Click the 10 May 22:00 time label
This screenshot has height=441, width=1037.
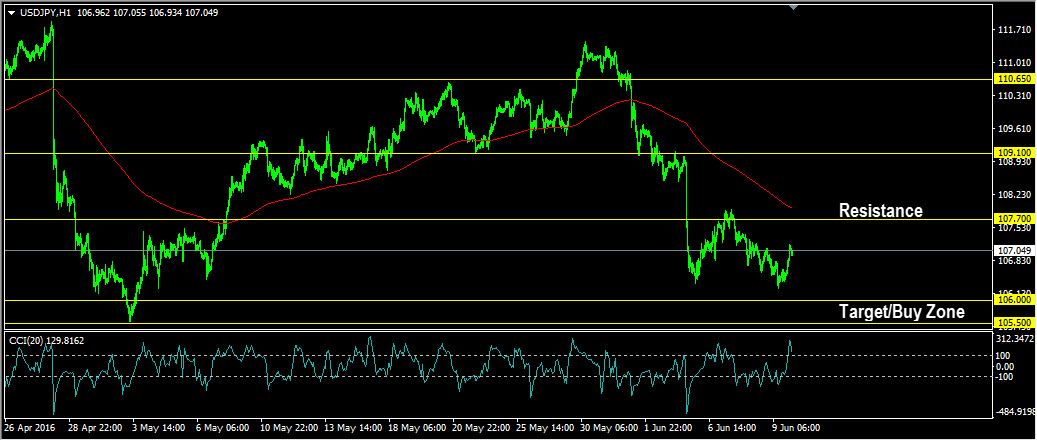(289, 428)
